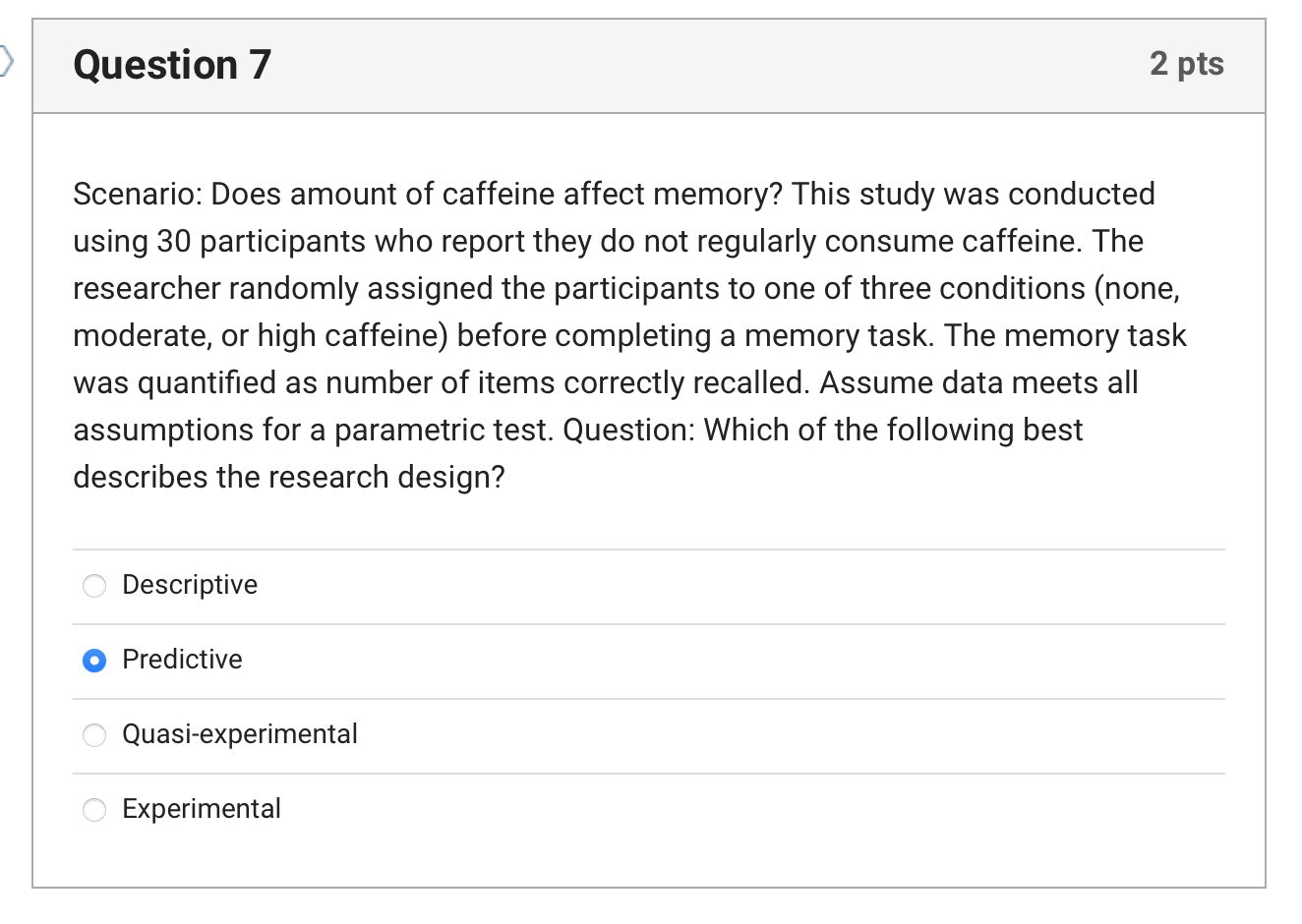1302x924 pixels.
Task: Click the selected Predictive radio button
Action: coord(94,660)
